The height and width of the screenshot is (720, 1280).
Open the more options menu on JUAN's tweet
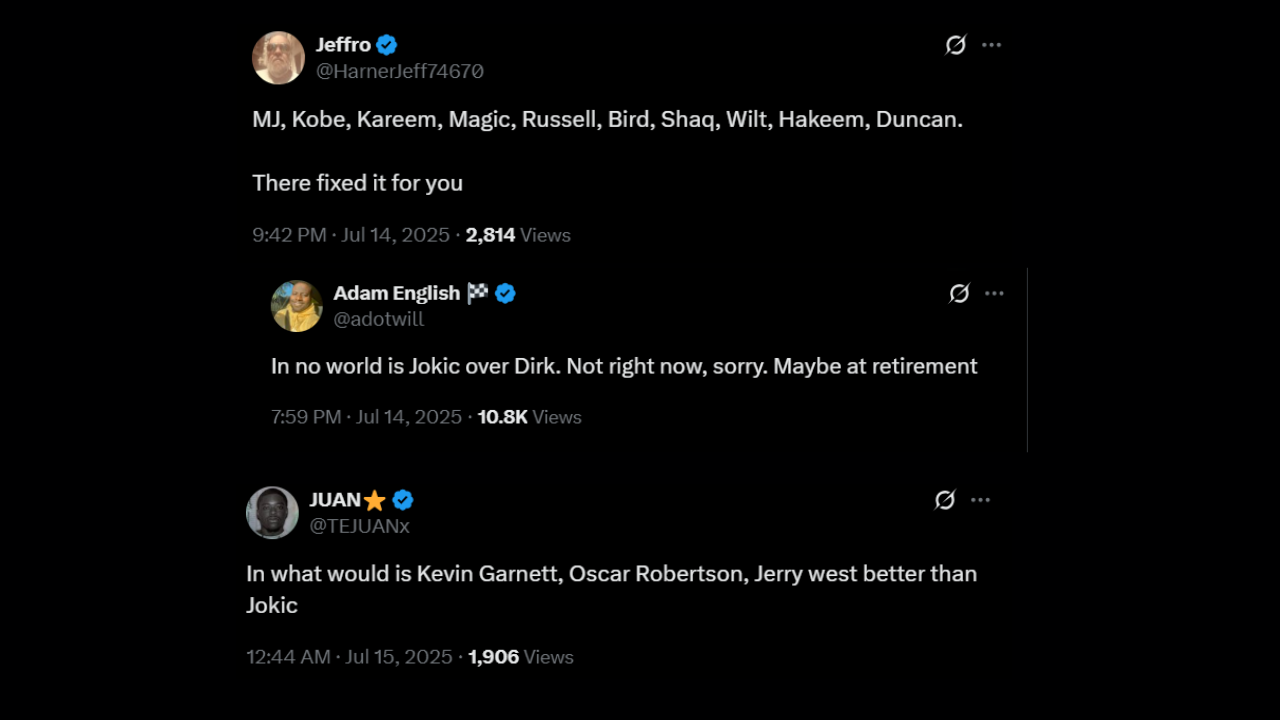980,500
